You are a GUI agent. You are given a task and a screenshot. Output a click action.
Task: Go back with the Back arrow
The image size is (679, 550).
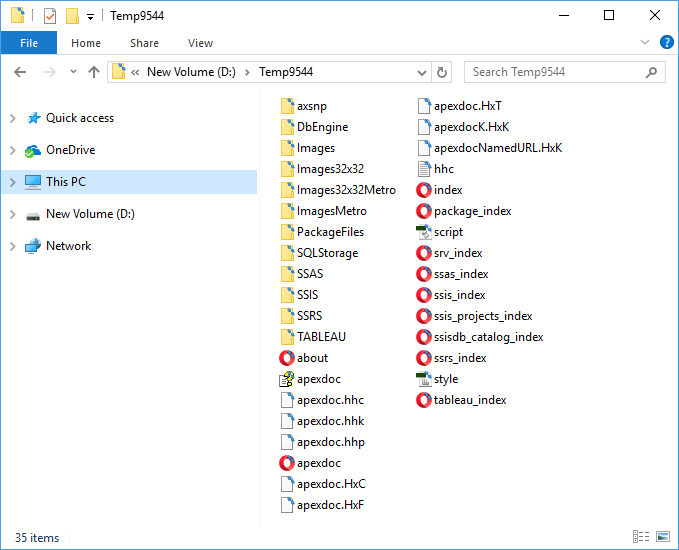(x=20, y=72)
